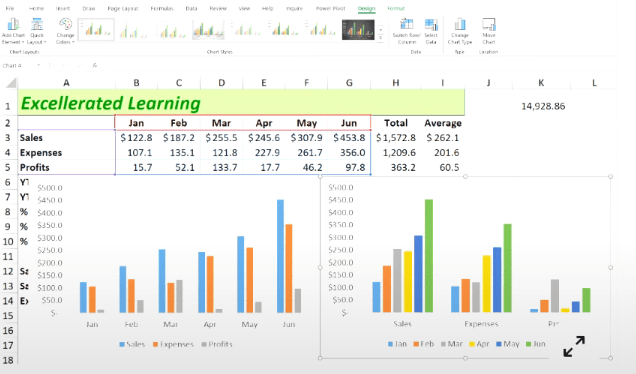
Task: Switch to the Home tab
Action: (36, 8)
